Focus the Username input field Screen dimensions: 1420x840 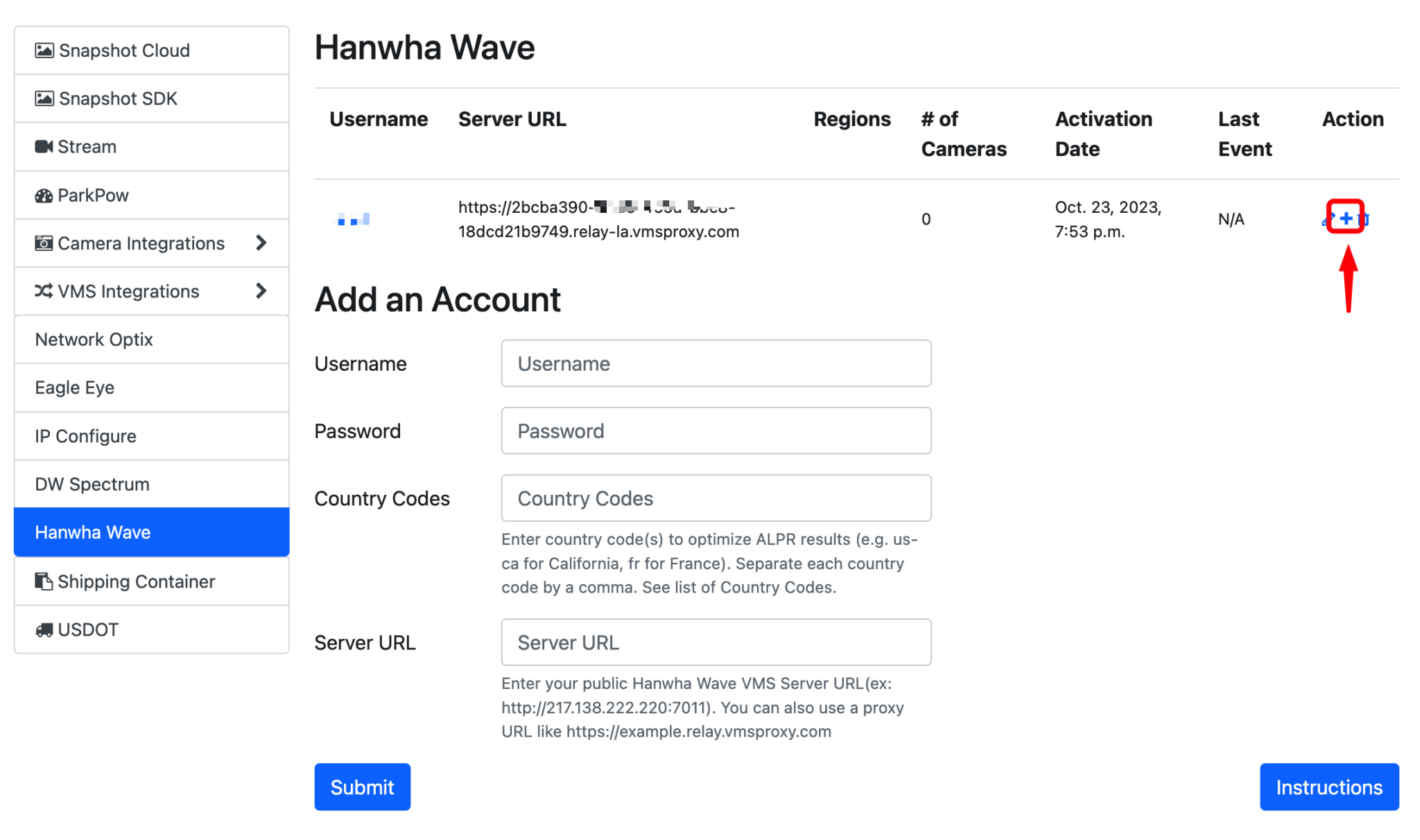716,363
